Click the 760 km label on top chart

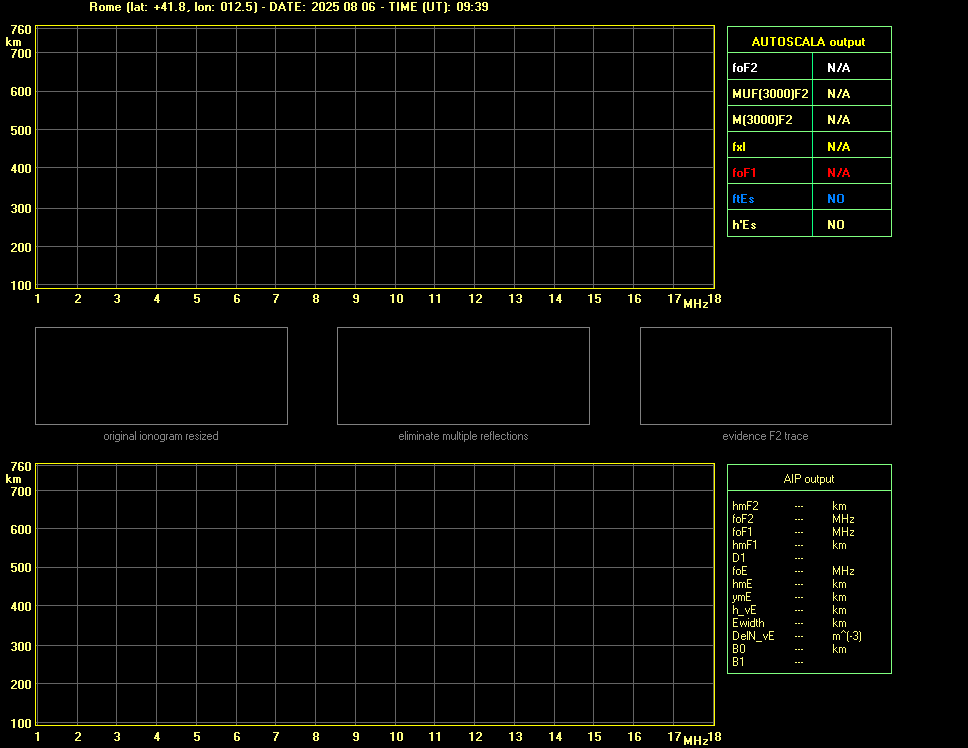point(21,30)
